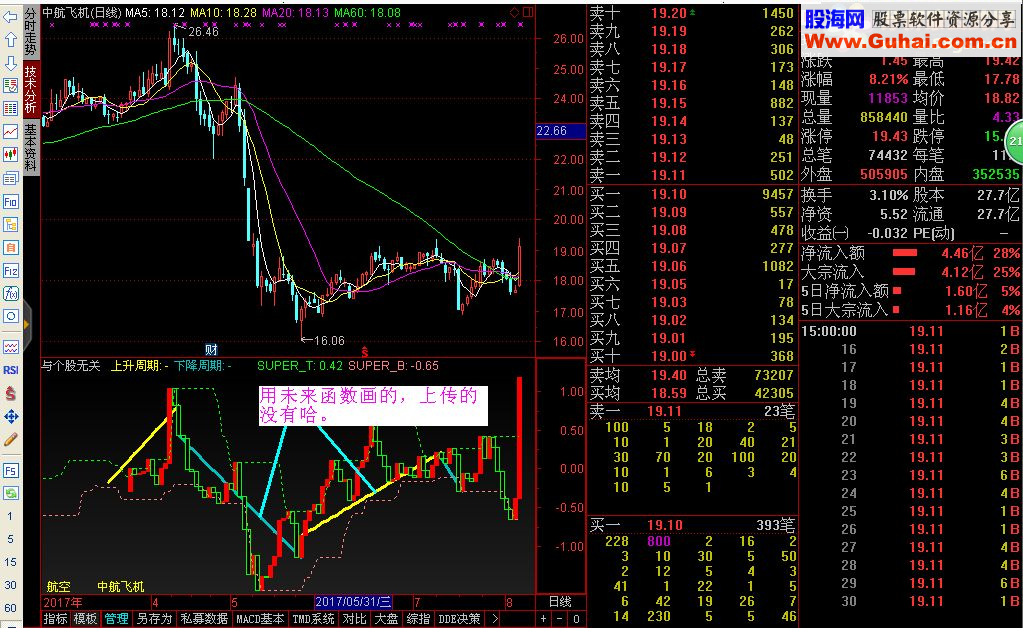Viewport: 1023px width, 628px height.
Task: Select the pencil drawing tool icon
Action: [10, 440]
